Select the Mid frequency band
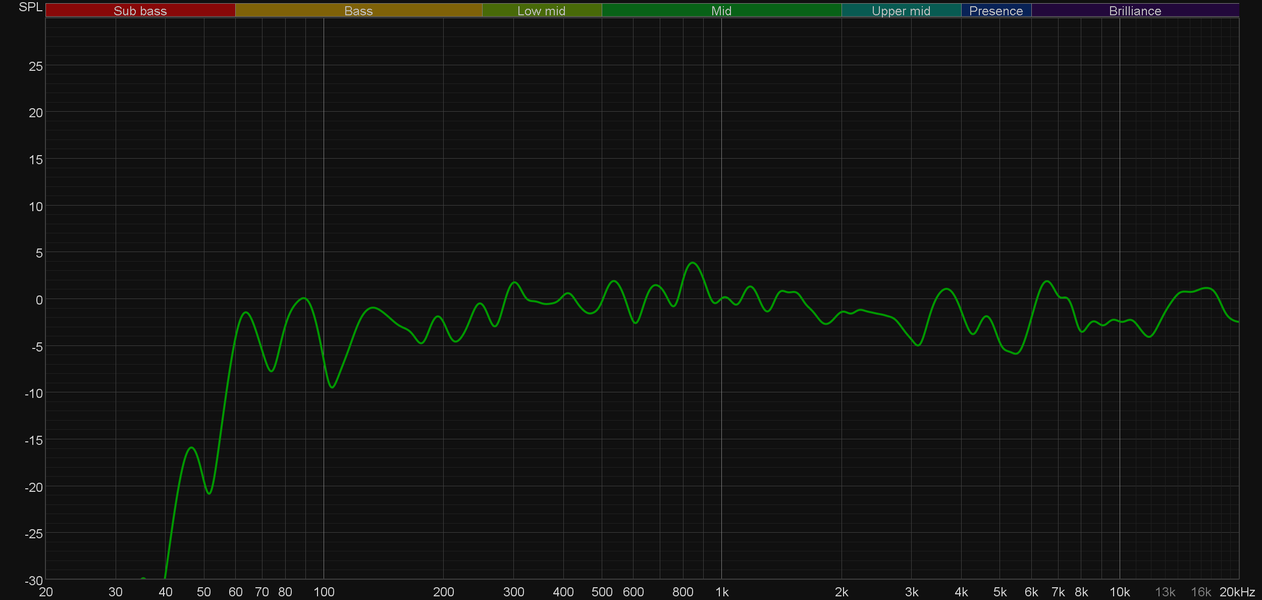The height and width of the screenshot is (600, 1262). tap(721, 11)
